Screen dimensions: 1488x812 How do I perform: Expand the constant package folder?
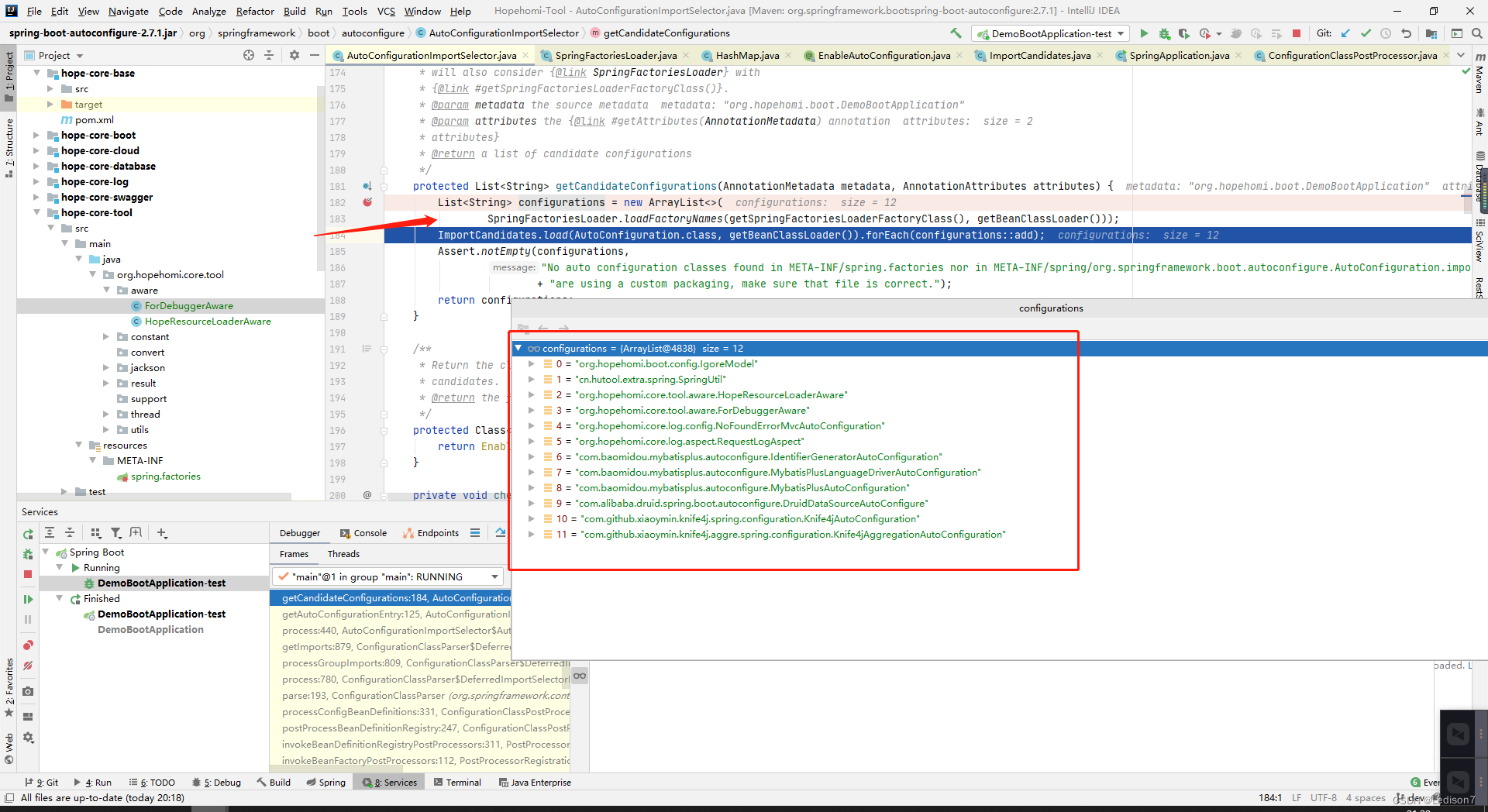point(106,336)
